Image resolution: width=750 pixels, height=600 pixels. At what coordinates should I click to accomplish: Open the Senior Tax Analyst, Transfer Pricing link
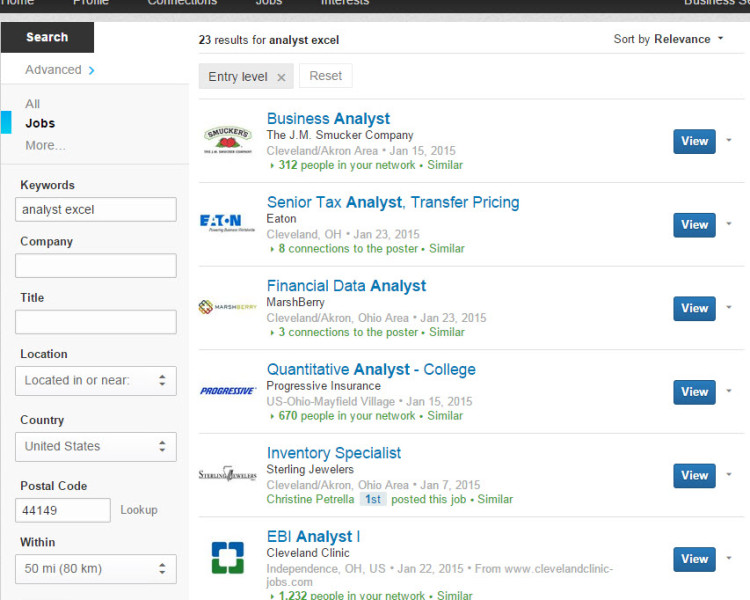pyautogui.click(x=393, y=202)
